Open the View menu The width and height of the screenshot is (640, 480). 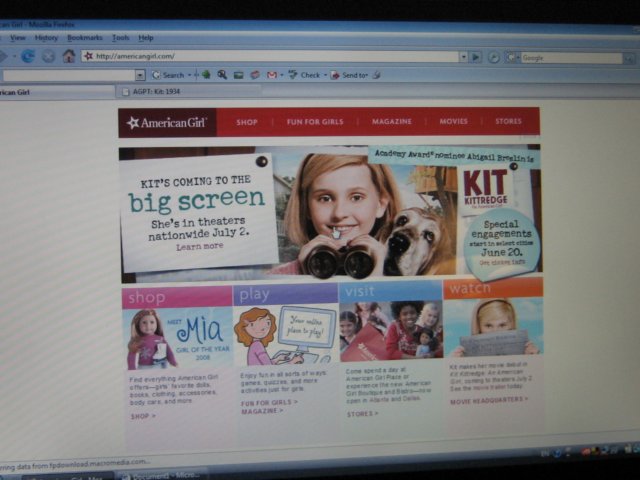[18, 38]
